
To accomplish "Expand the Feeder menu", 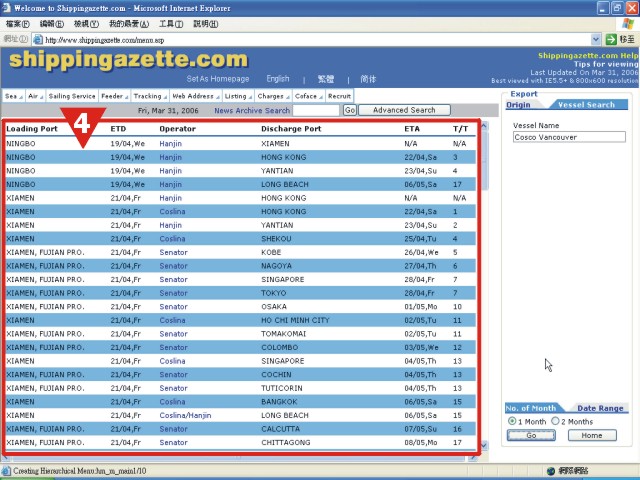I will coord(114,96).
